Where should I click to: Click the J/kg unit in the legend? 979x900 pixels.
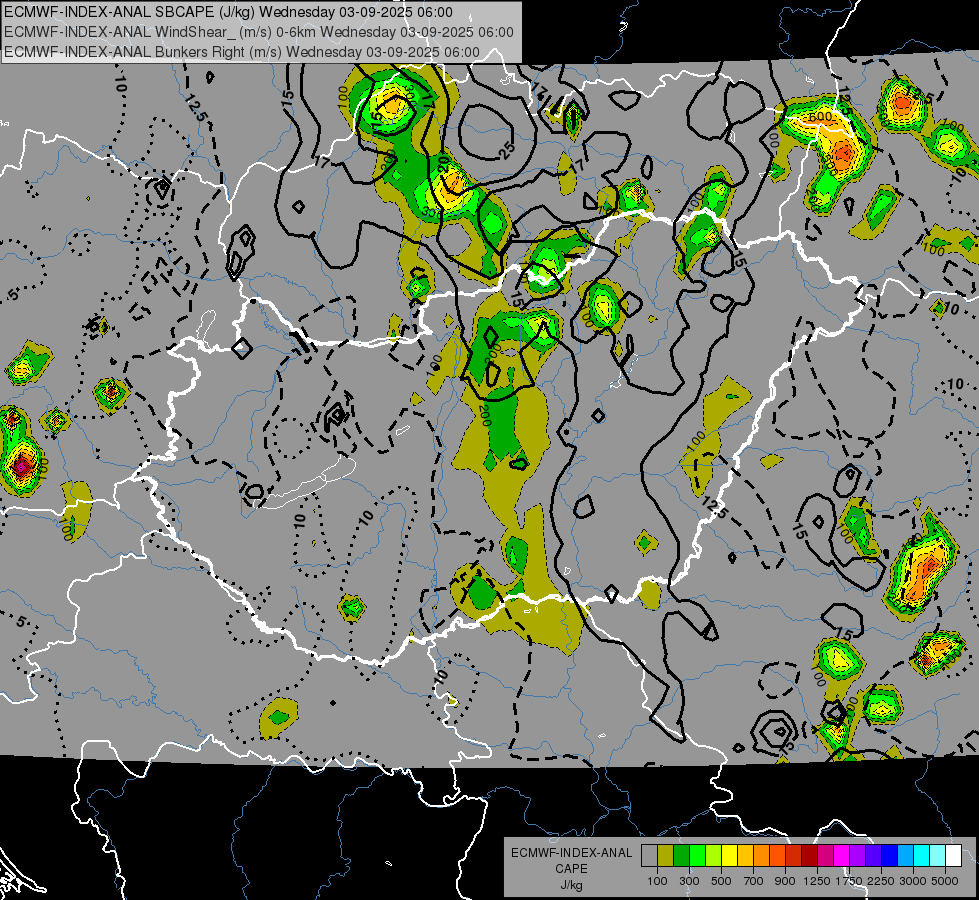(571, 884)
